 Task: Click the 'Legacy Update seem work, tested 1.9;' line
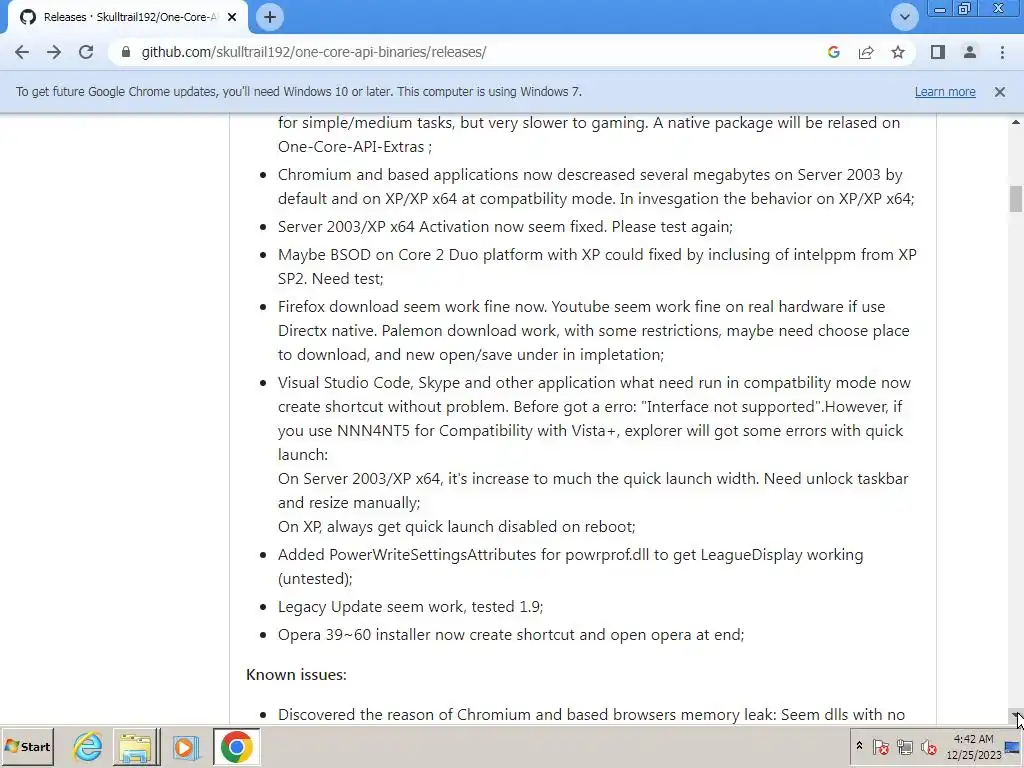[x=410, y=607]
